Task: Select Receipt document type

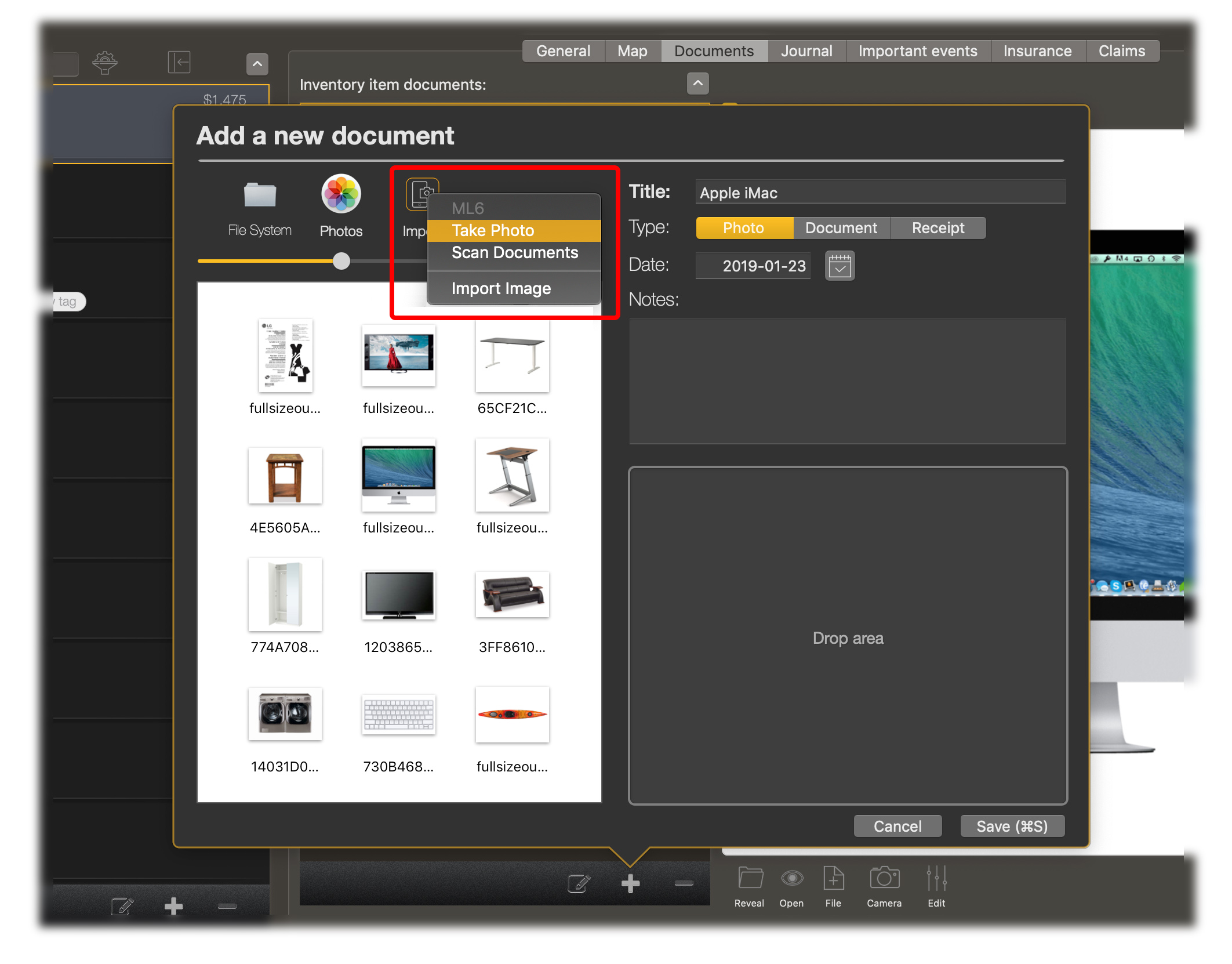Action: 938,228
